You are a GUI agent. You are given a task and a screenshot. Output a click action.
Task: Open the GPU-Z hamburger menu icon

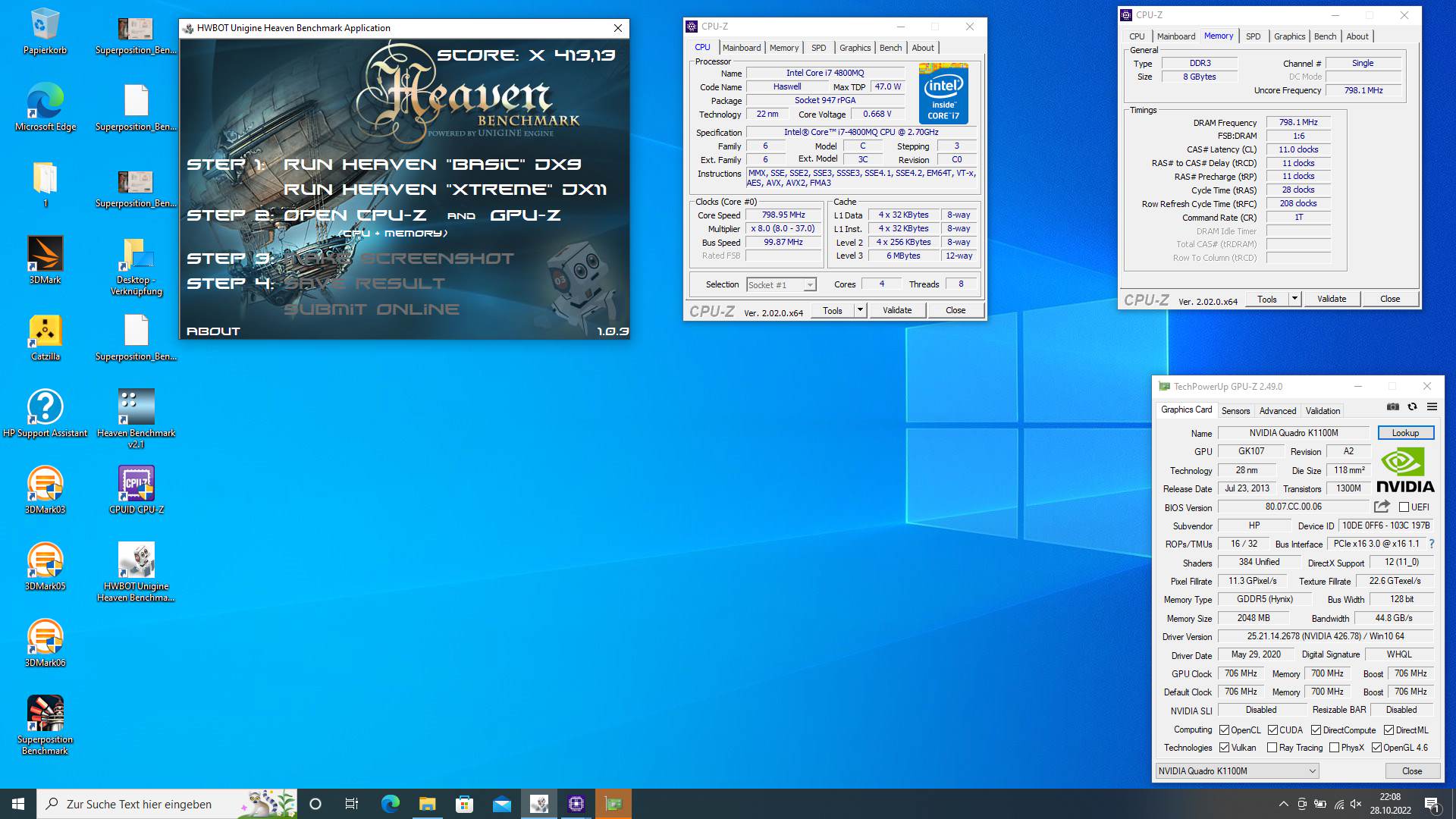point(1432,407)
